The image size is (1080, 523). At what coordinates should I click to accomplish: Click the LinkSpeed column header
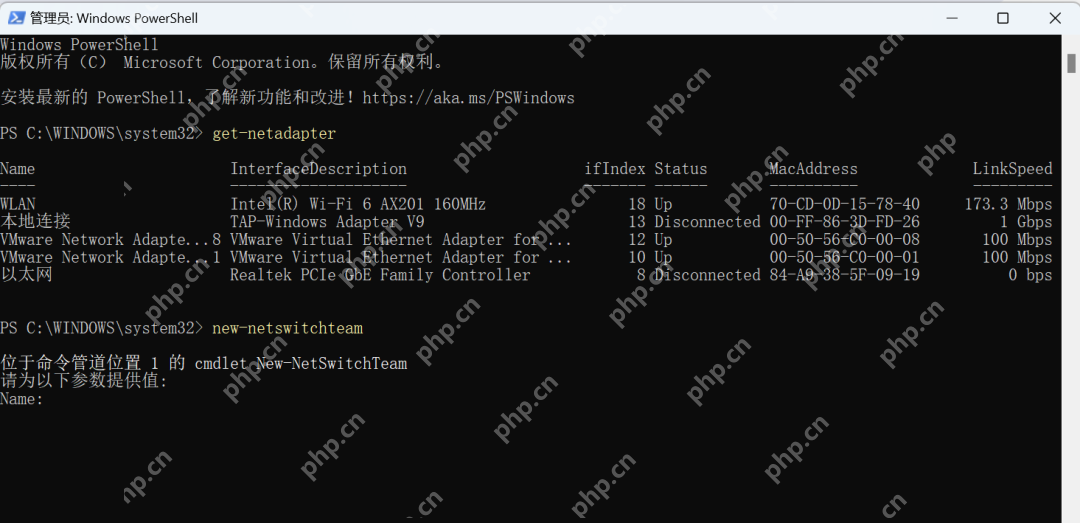1012,169
